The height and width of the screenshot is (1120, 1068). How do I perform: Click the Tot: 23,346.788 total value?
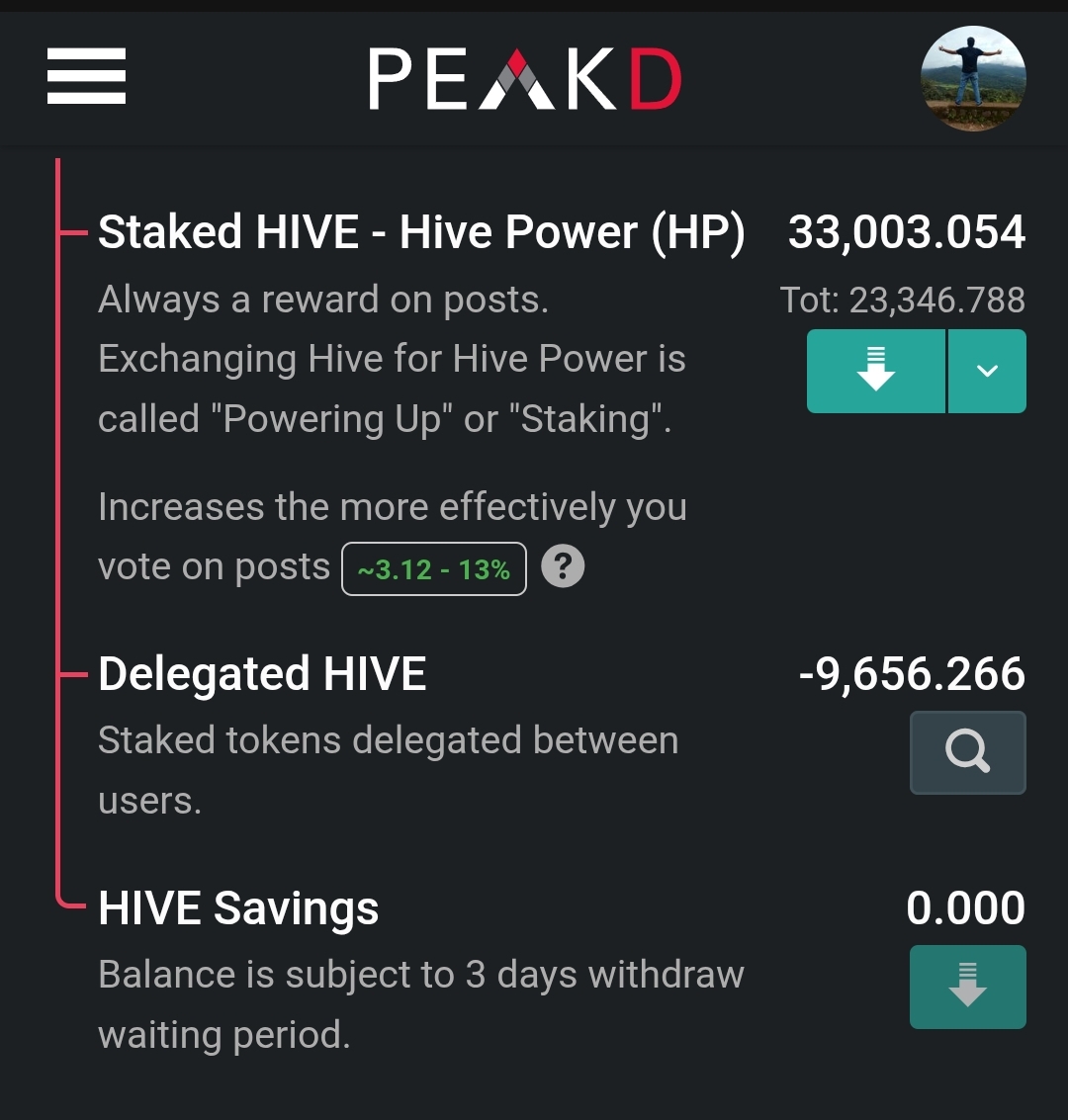(x=902, y=300)
